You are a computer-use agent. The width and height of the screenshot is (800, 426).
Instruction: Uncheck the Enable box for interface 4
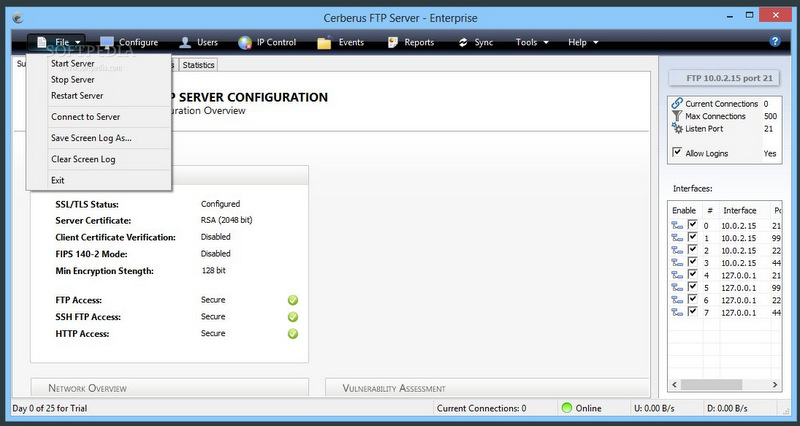tap(692, 274)
